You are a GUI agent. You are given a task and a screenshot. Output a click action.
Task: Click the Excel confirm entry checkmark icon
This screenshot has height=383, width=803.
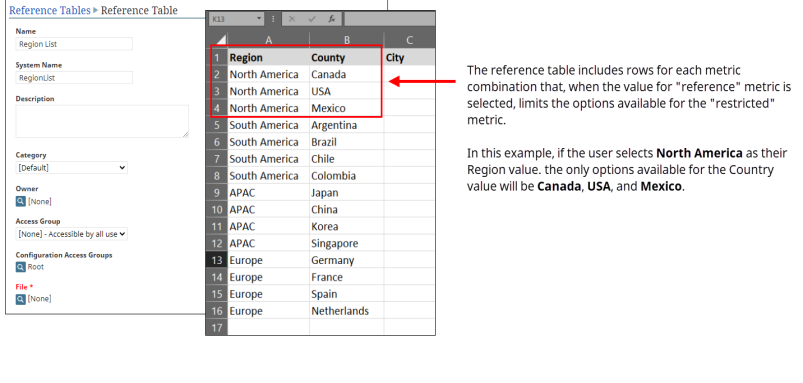point(312,19)
